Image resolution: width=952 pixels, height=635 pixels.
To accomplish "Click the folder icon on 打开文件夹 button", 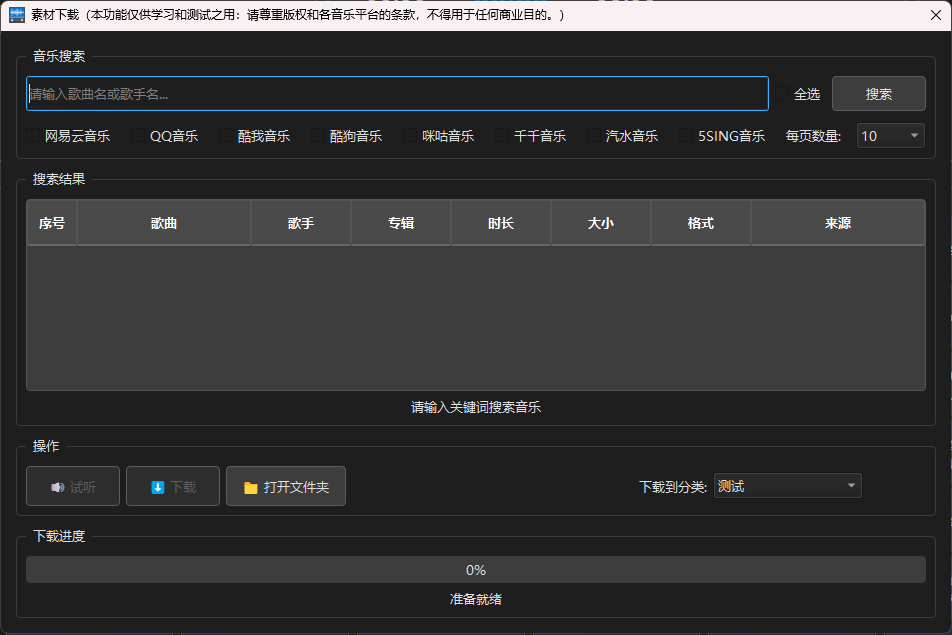I will click(x=251, y=488).
